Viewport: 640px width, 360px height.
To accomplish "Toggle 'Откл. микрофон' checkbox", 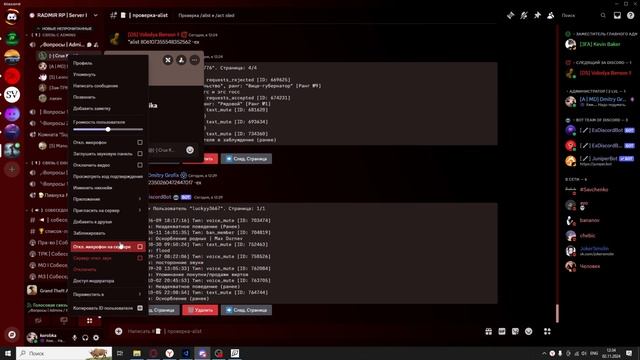I will pos(140,142).
